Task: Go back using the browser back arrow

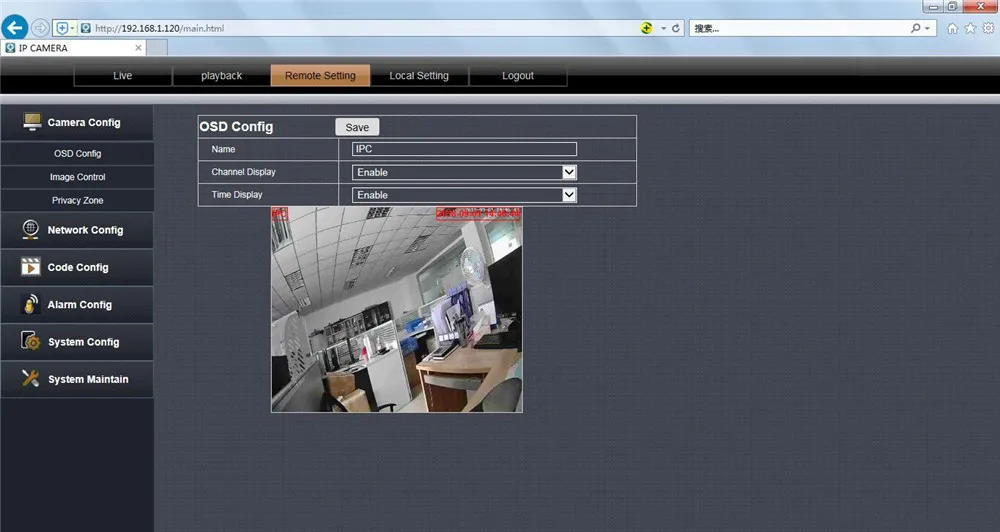Action: tap(15, 27)
